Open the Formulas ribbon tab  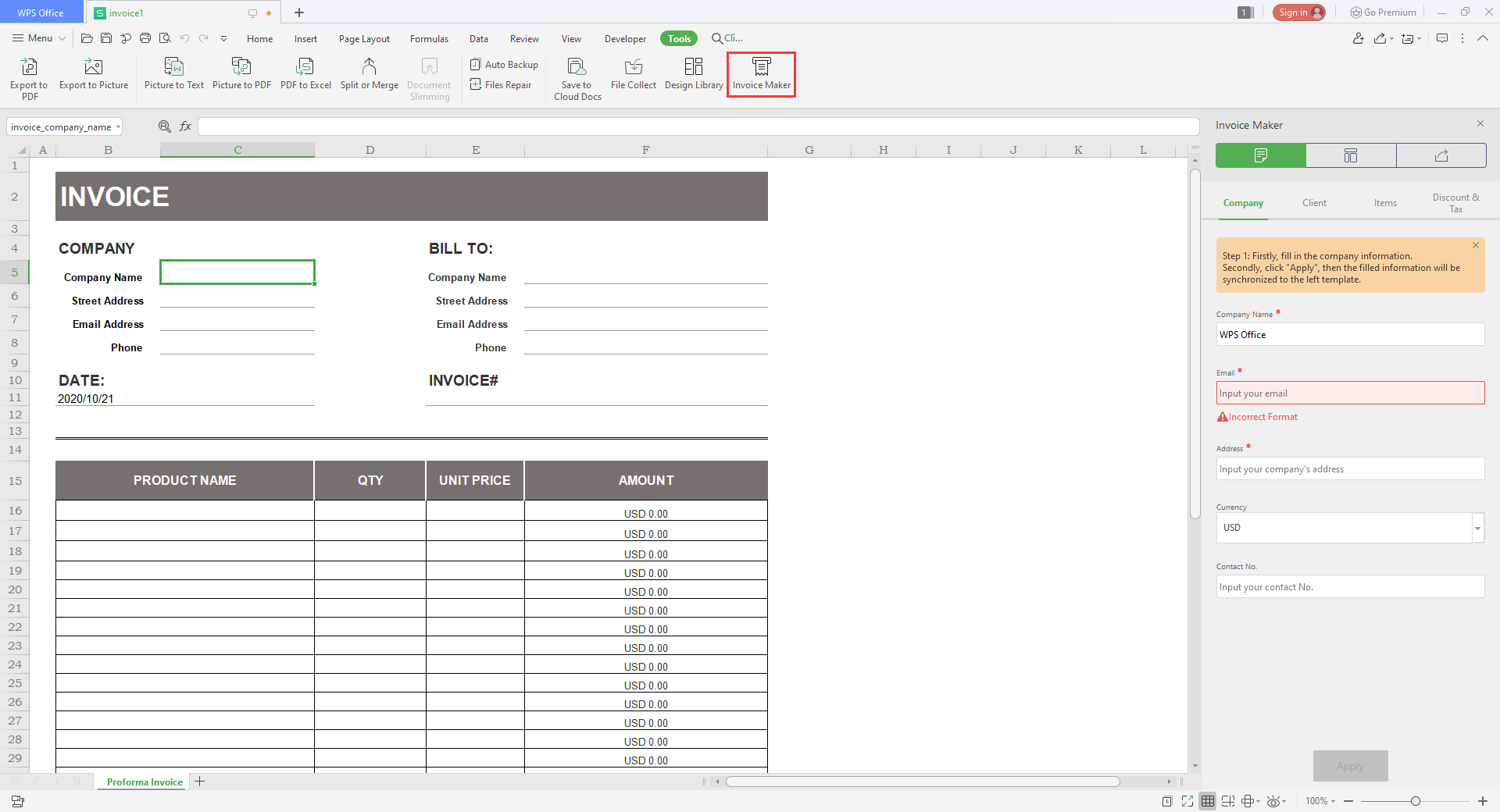pos(429,39)
